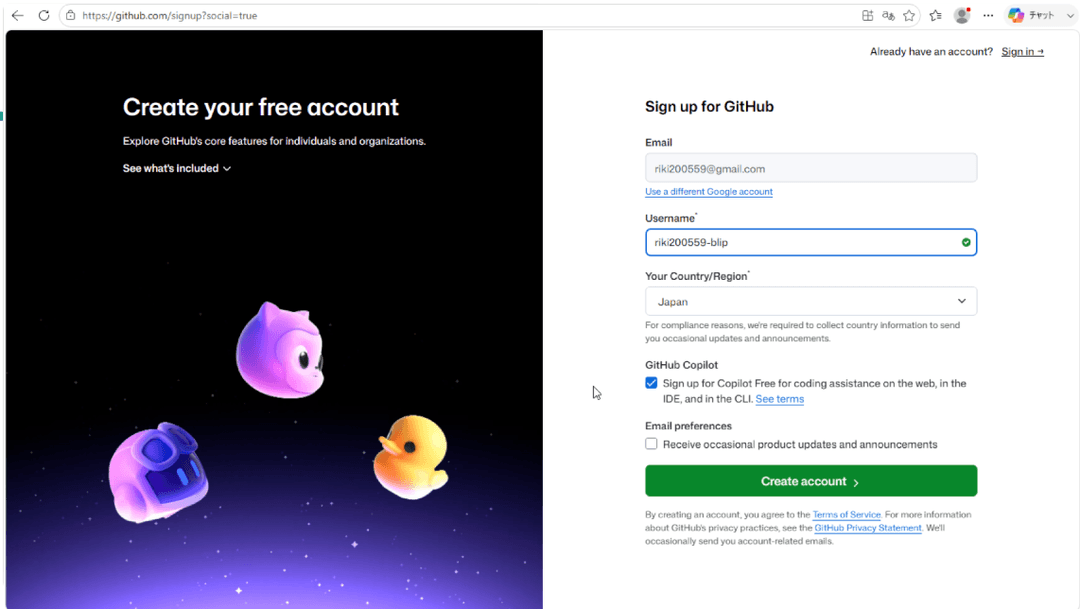Click the split screen icon in the address bar

(x=868, y=15)
